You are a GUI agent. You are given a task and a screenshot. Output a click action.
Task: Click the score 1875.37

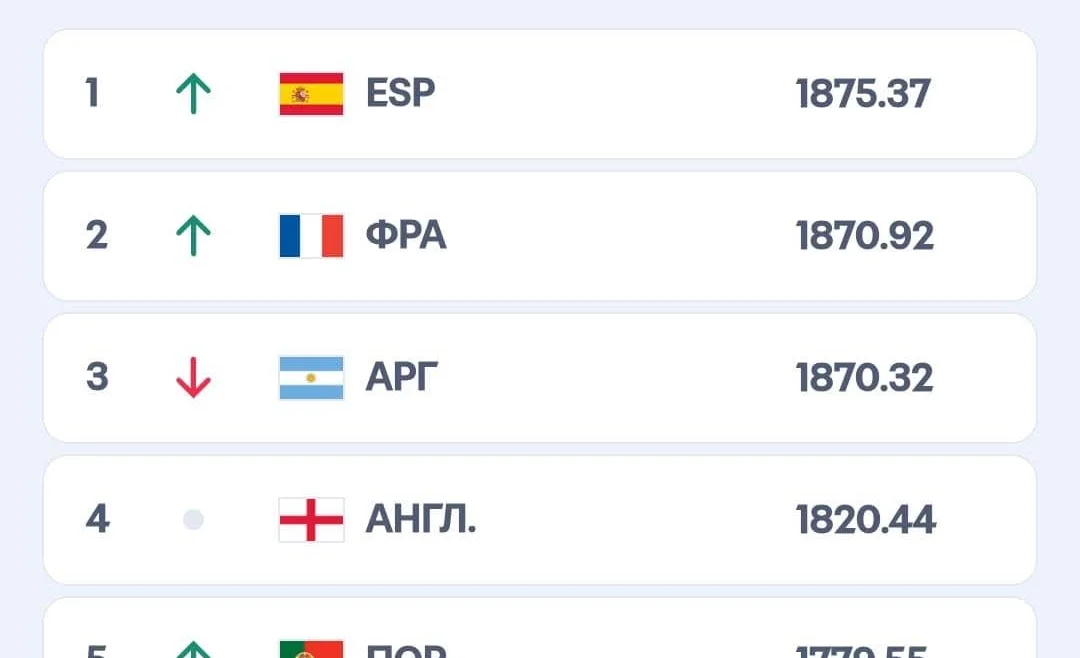[863, 94]
